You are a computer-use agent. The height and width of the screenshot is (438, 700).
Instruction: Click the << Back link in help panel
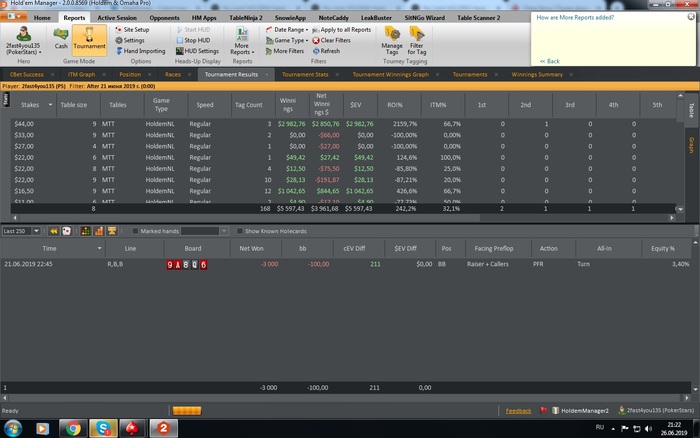coord(549,61)
